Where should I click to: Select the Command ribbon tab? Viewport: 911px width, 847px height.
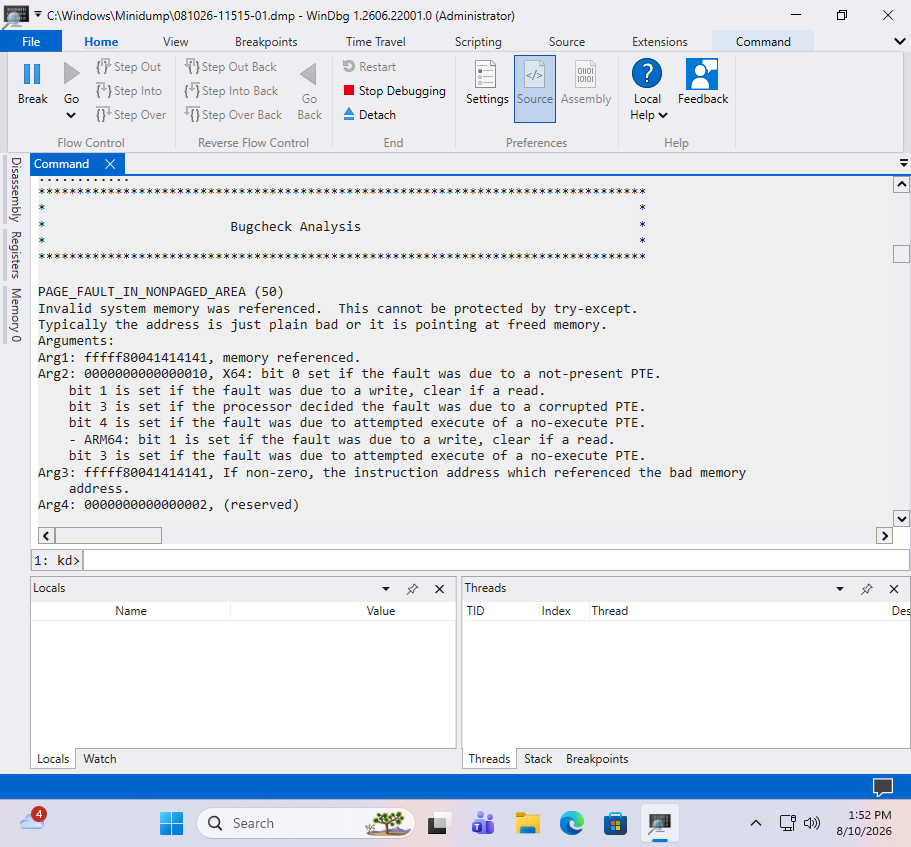[763, 41]
